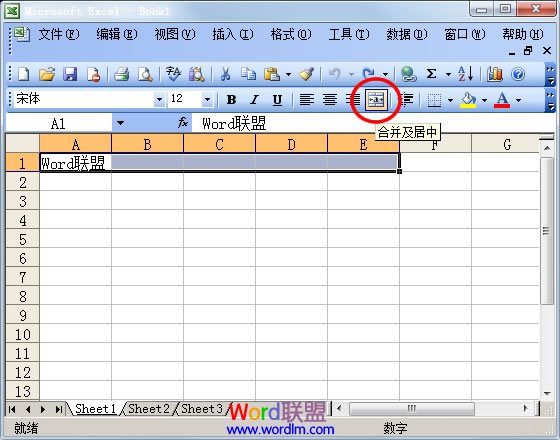Print with the printer icon
Screen dimensions: 560x440
coord(121,74)
